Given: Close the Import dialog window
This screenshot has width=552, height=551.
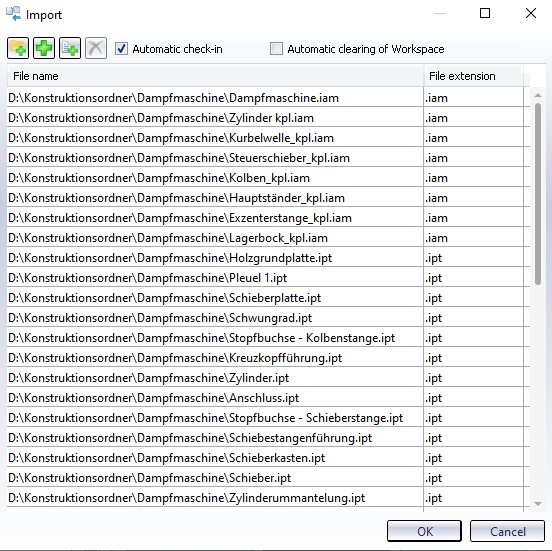Looking at the screenshot, I should (531, 13).
